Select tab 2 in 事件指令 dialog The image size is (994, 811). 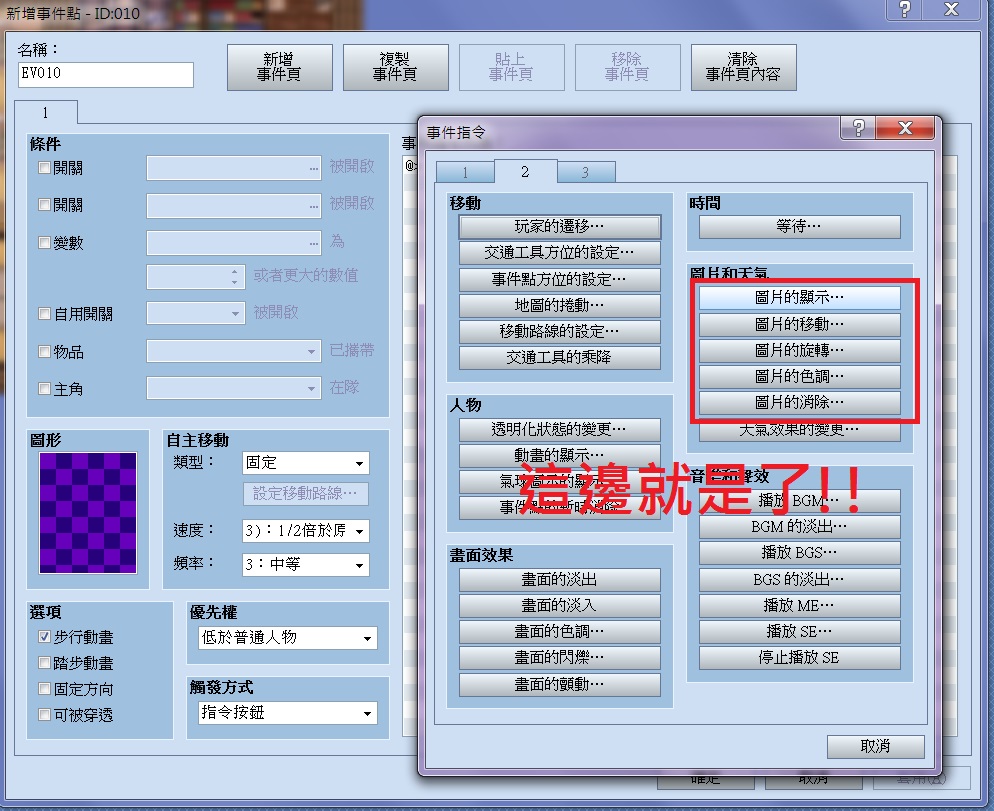tap(525, 171)
